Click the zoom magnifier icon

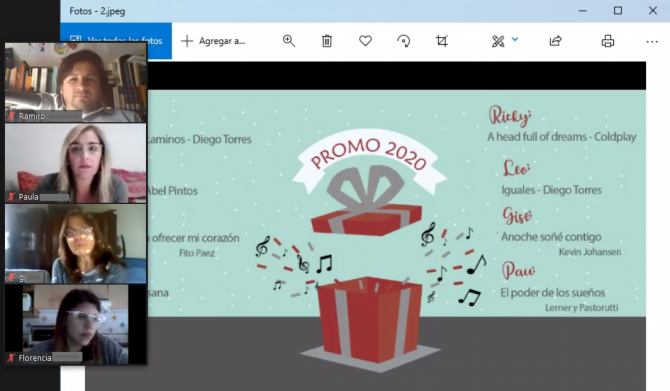coord(289,41)
